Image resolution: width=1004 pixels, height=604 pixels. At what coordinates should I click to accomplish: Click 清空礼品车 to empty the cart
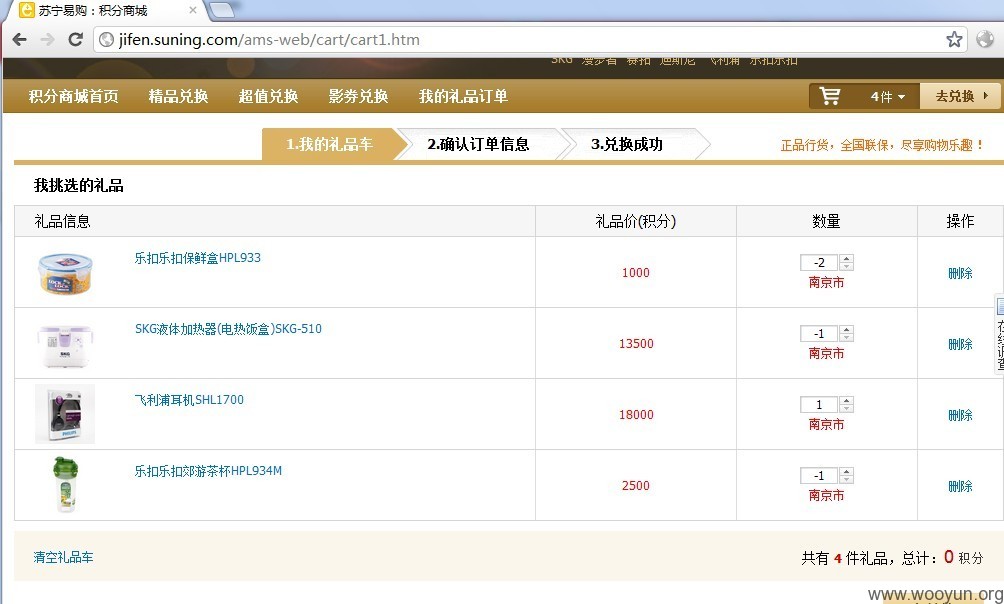[63, 557]
